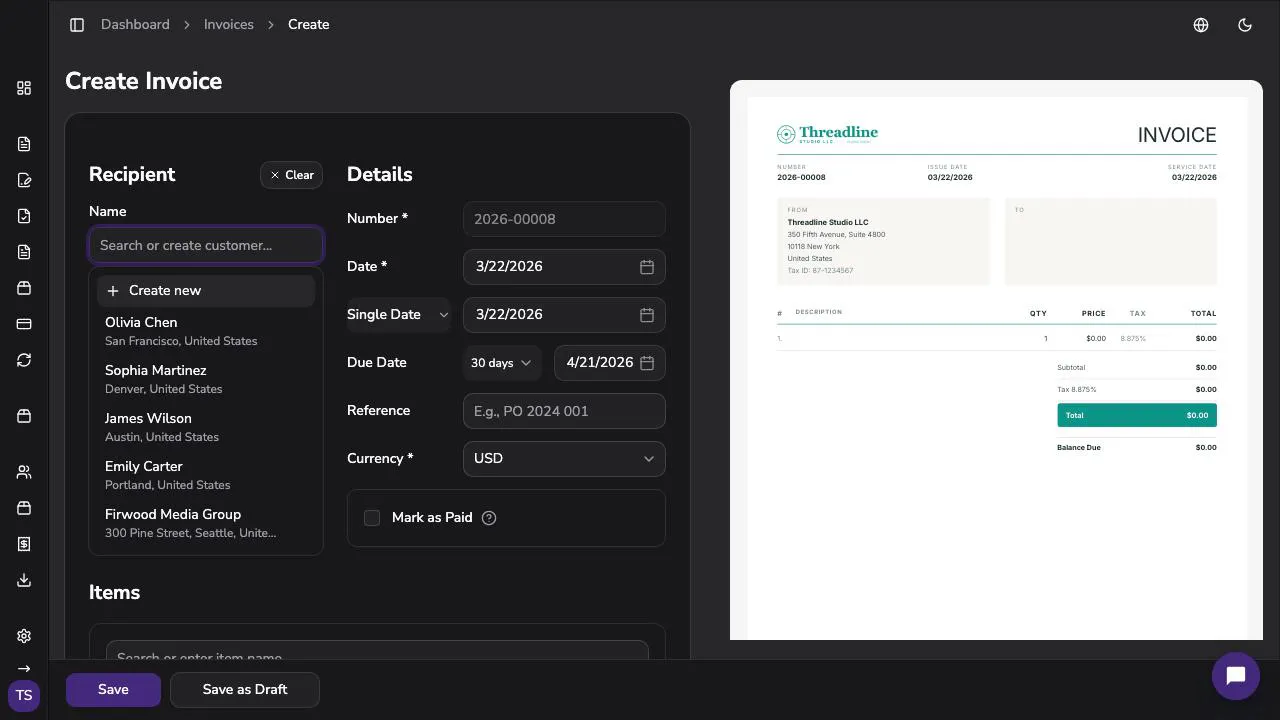Click the document with checkmark sidebar icon

[x=24, y=216]
